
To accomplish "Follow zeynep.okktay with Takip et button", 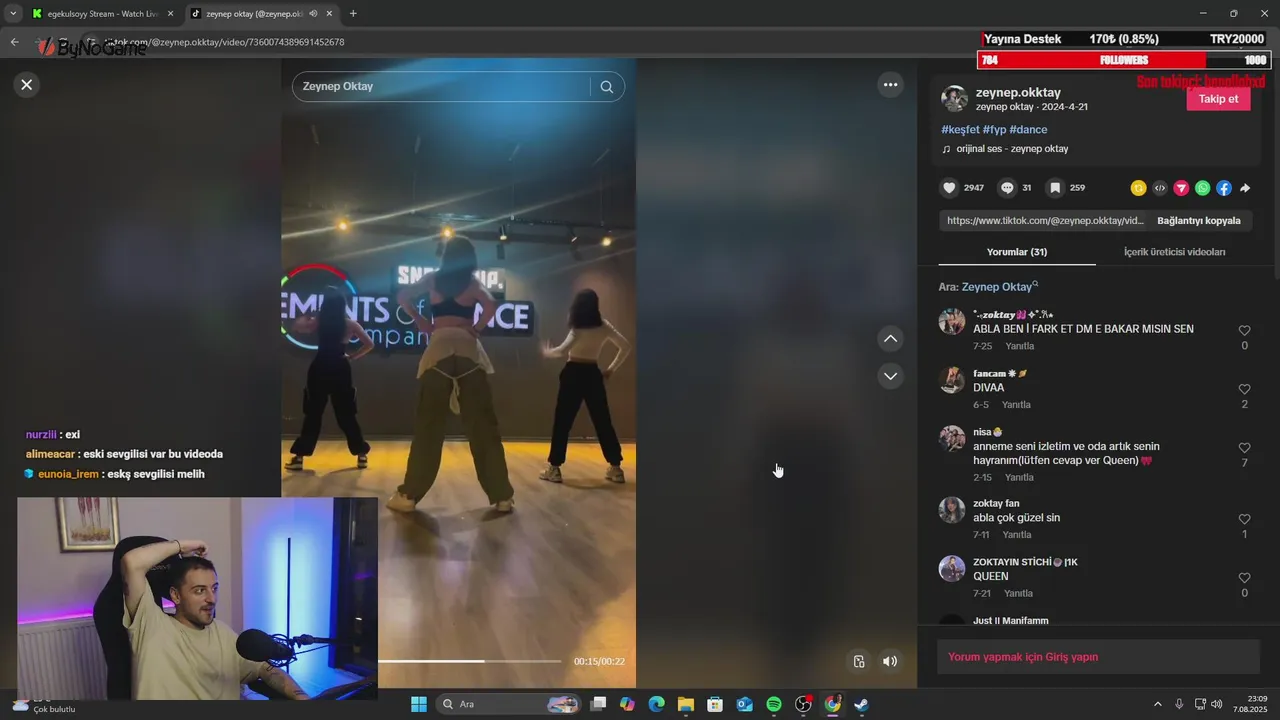I will click(x=1218, y=99).
